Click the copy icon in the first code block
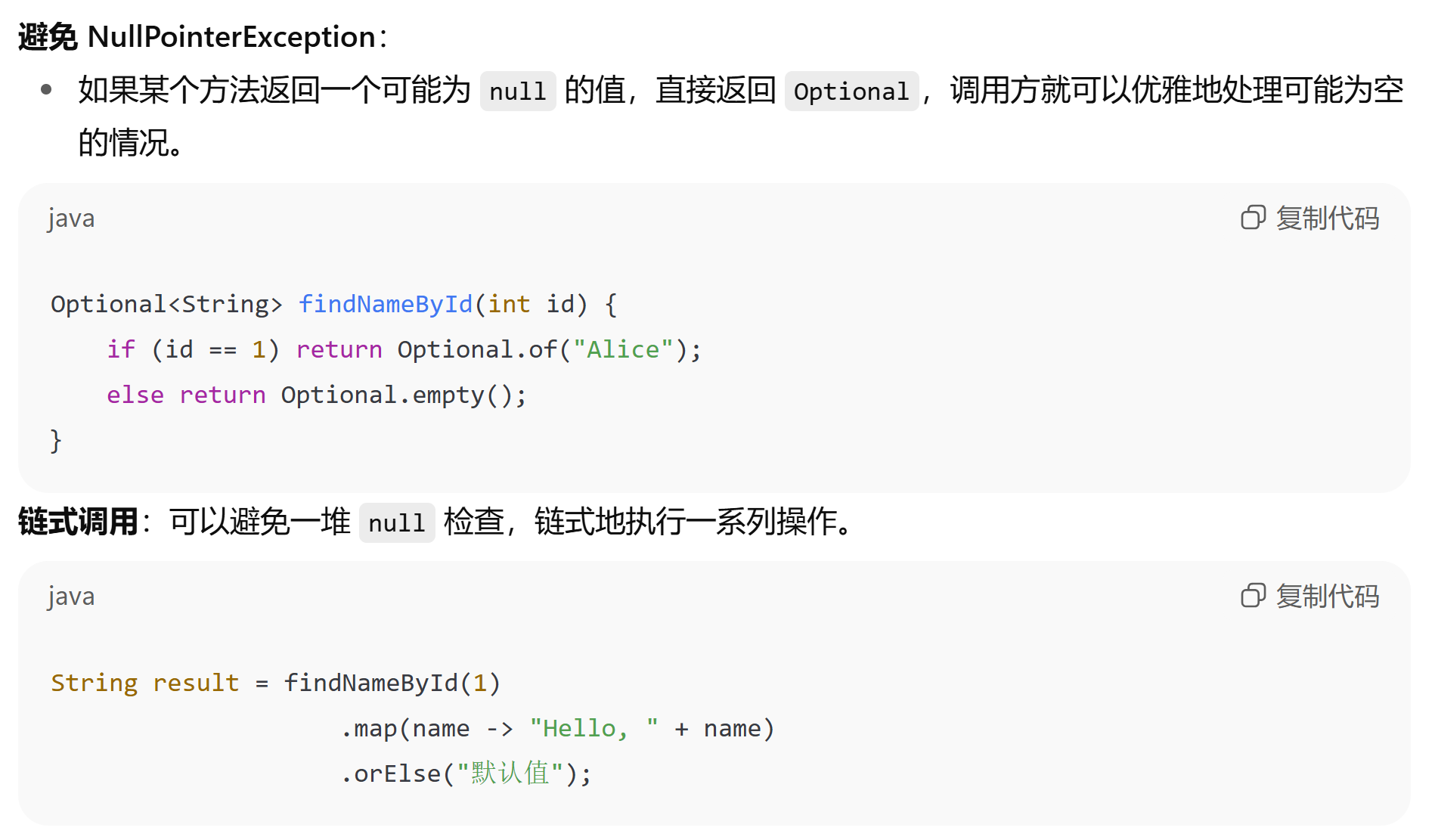 click(x=1252, y=218)
